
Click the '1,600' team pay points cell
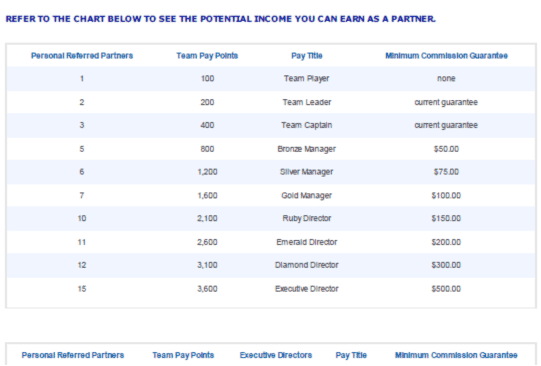pos(207,196)
